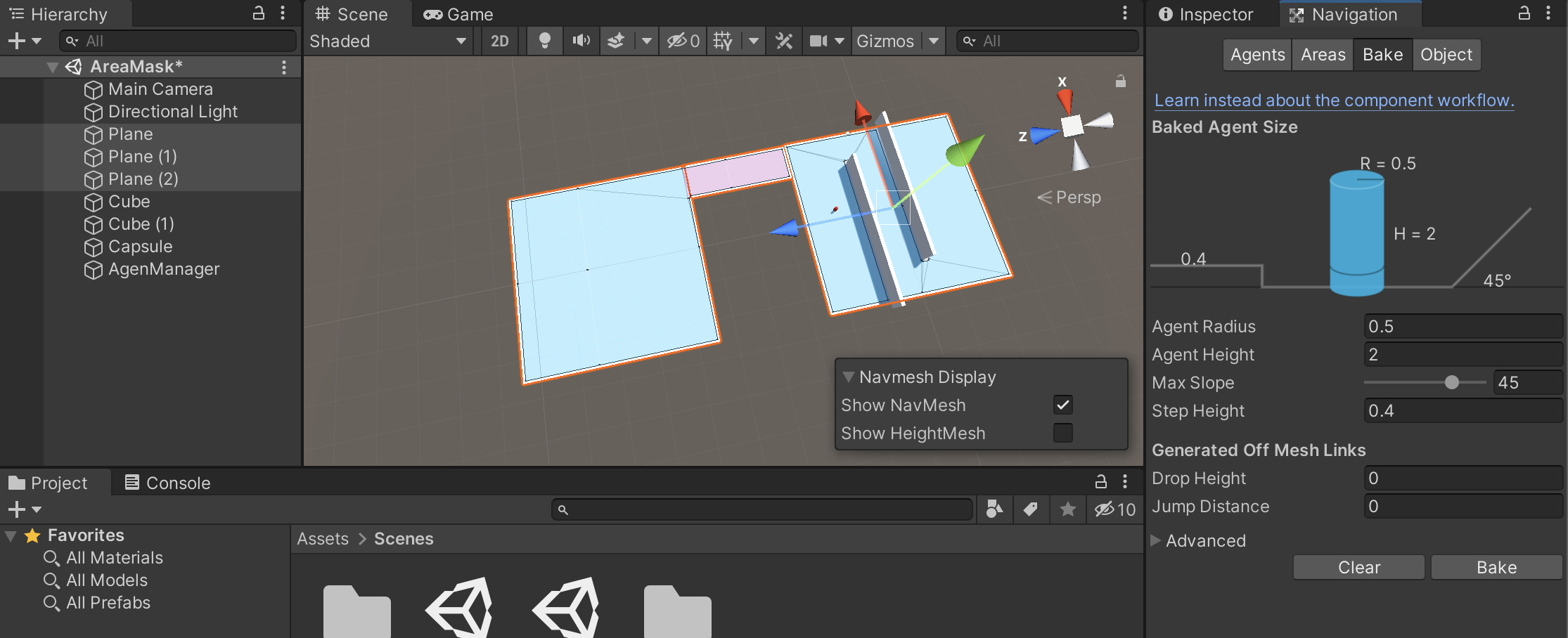Click Assets in the breadcrumb path

click(323, 539)
